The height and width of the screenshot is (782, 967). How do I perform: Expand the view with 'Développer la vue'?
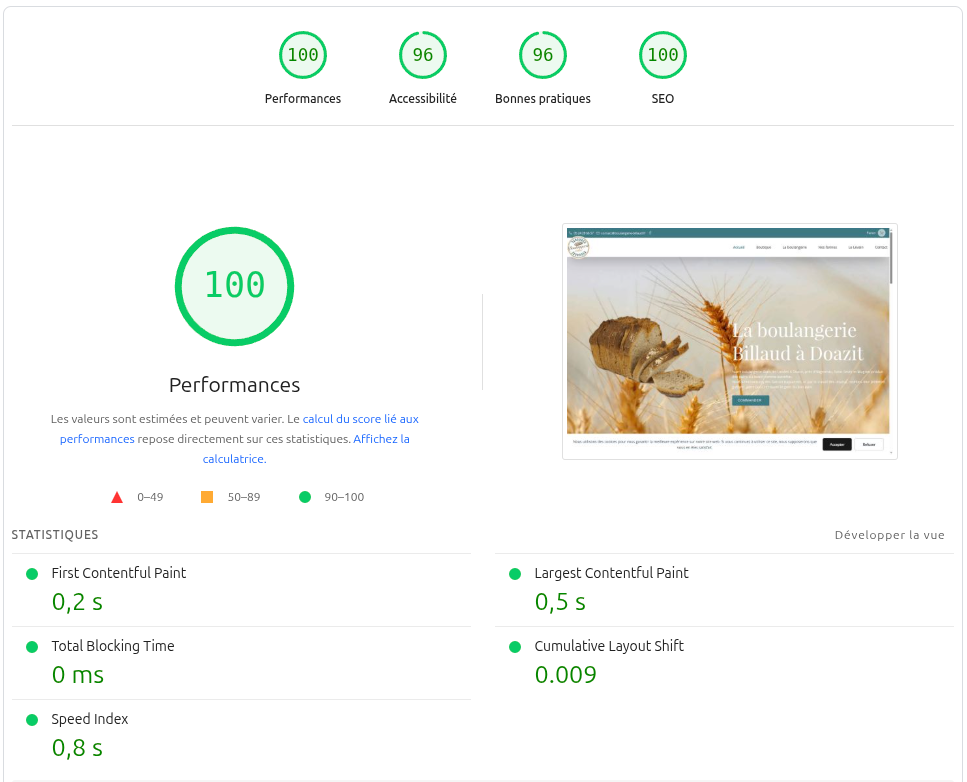pos(889,535)
